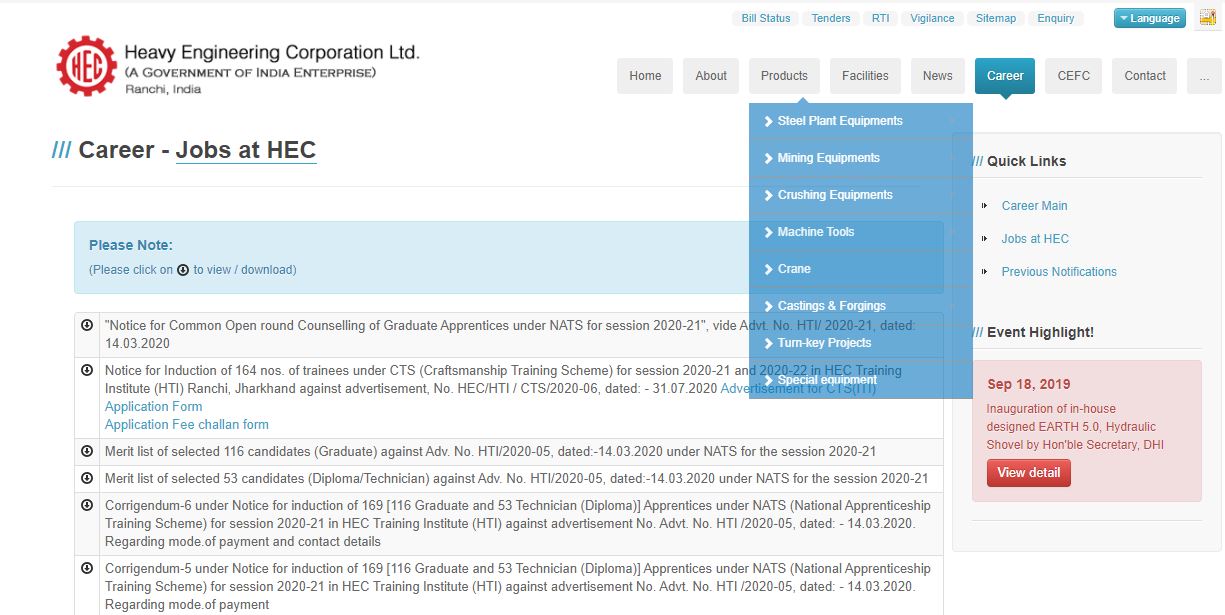This screenshot has width=1225, height=615.
Task: Expand Steel Plant Equipments submenu
Action: pyautogui.click(x=861, y=121)
